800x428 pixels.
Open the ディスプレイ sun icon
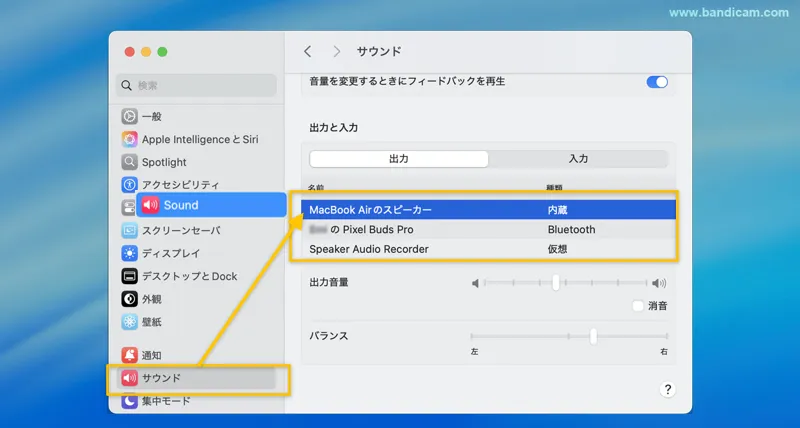click(x=130, y=254)
